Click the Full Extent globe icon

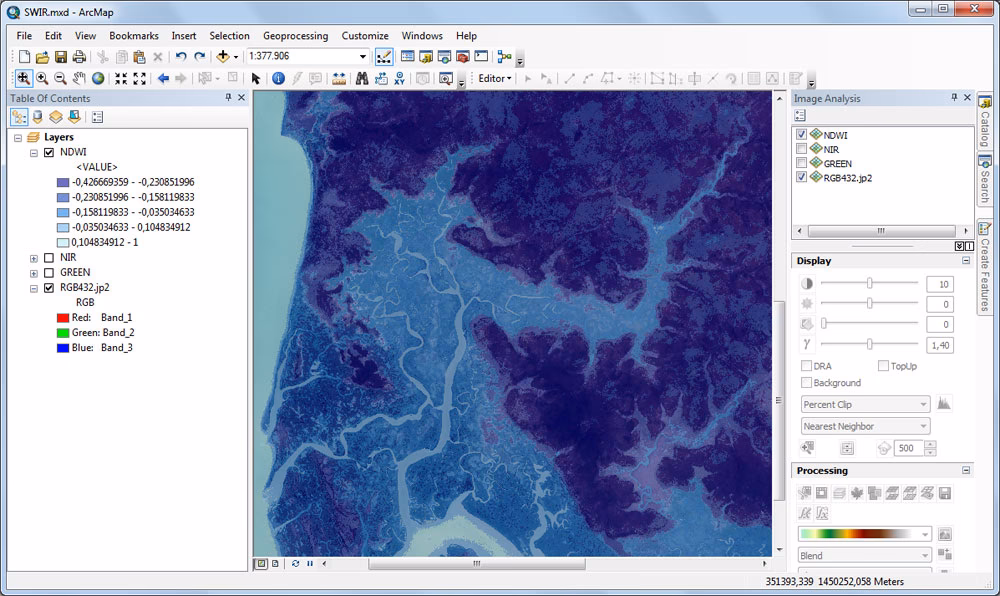point(98,78)
